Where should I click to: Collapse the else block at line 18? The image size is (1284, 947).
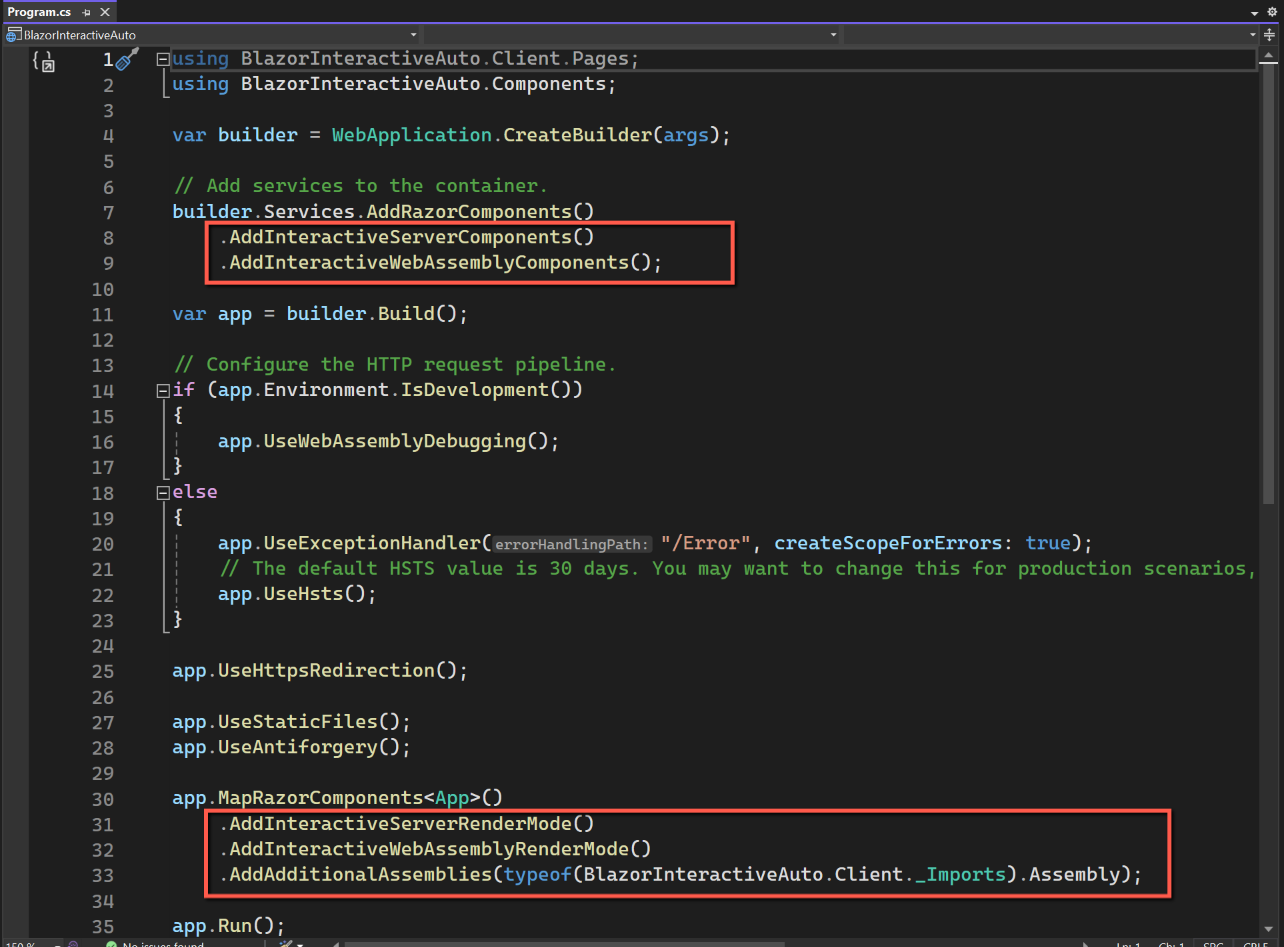(x=161, y=491)
